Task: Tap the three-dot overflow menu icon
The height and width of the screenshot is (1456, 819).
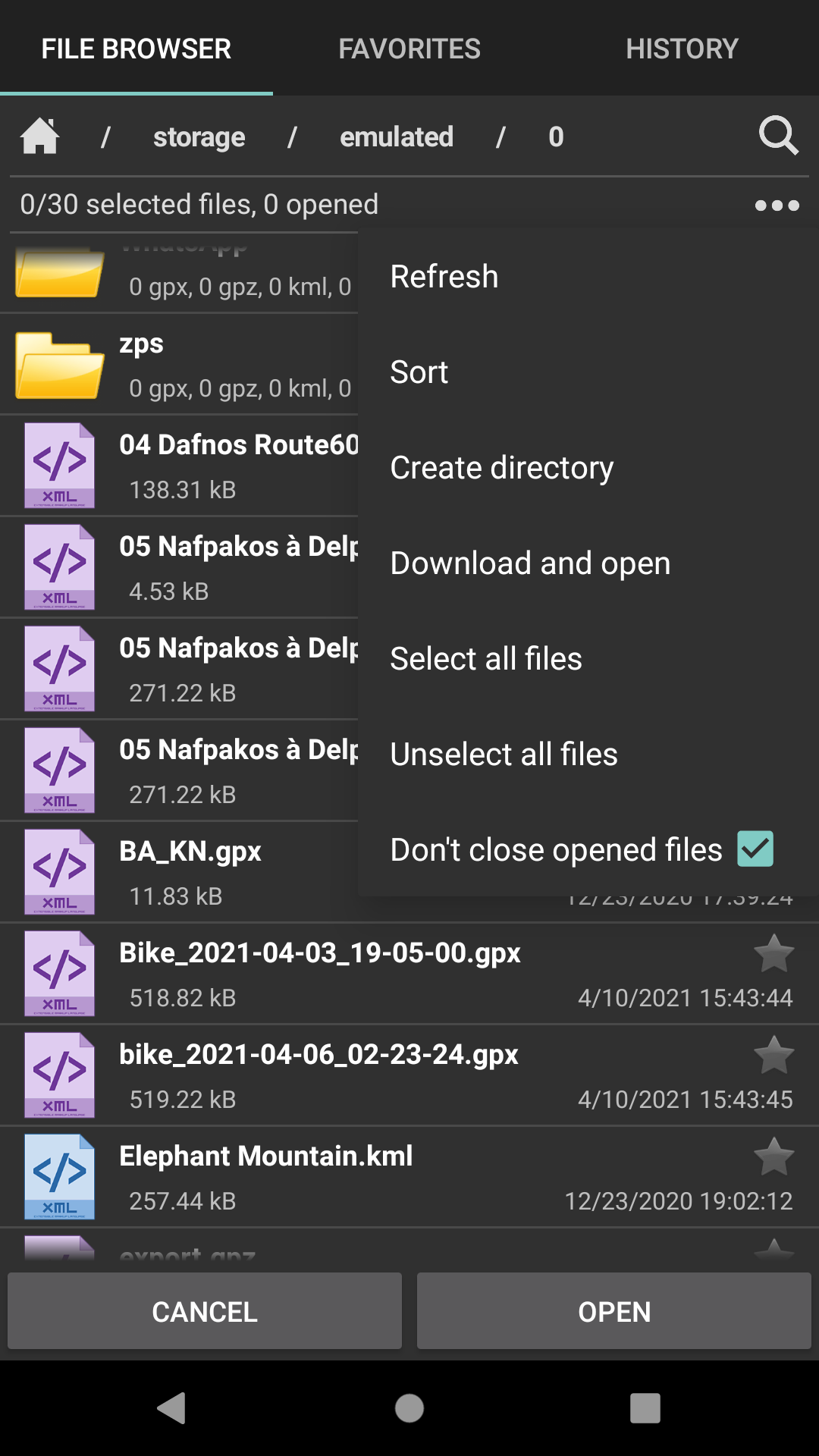Action: tap(777, 206)
